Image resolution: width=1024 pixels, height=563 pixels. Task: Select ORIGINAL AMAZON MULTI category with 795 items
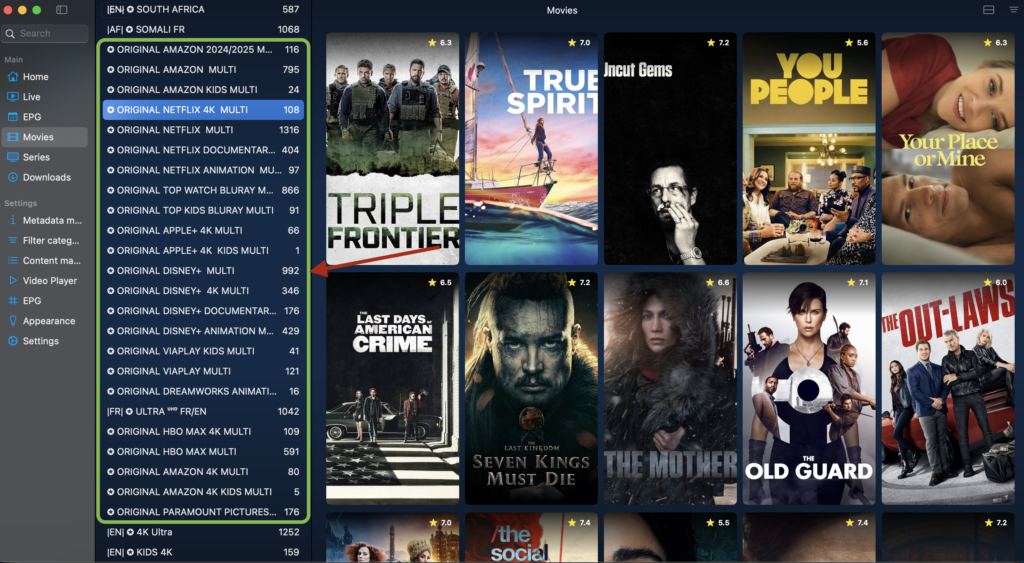(x=203, y=69)
